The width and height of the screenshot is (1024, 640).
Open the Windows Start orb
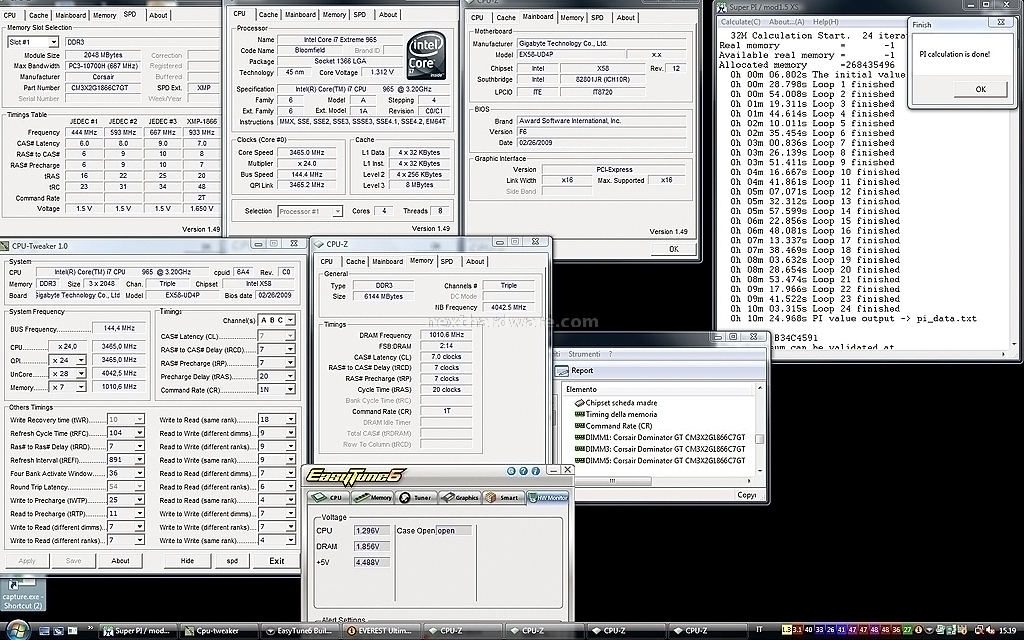click(16, 630)
